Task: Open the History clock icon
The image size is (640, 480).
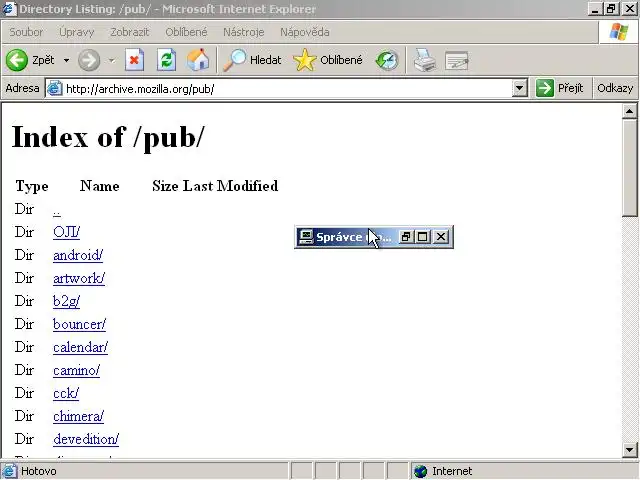Action: tap(387, 60)
